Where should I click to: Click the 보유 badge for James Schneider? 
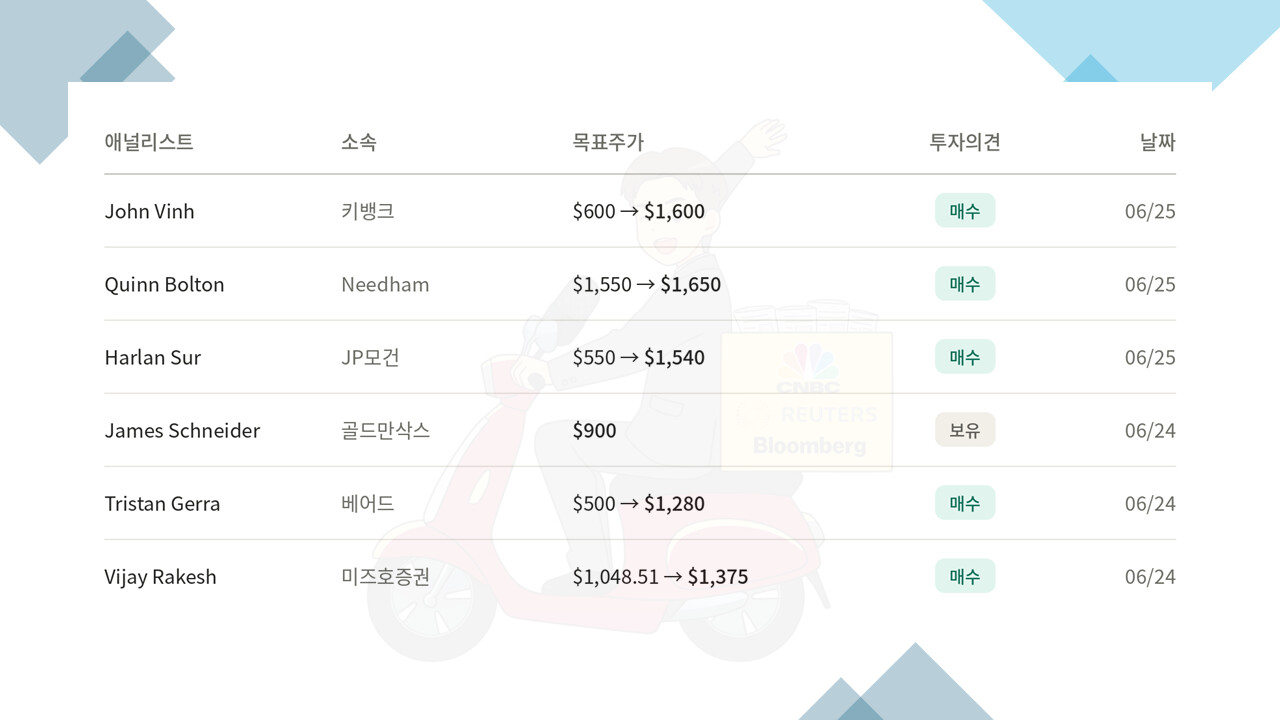(x=965, y=430)
